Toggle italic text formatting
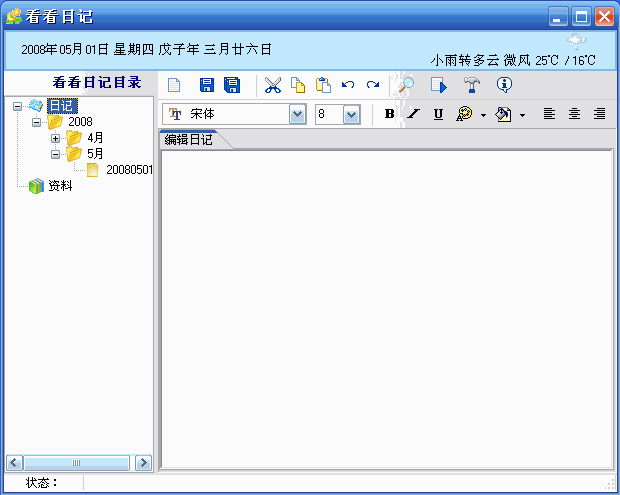This screenshot has height=495, width=620. [413, 114]
